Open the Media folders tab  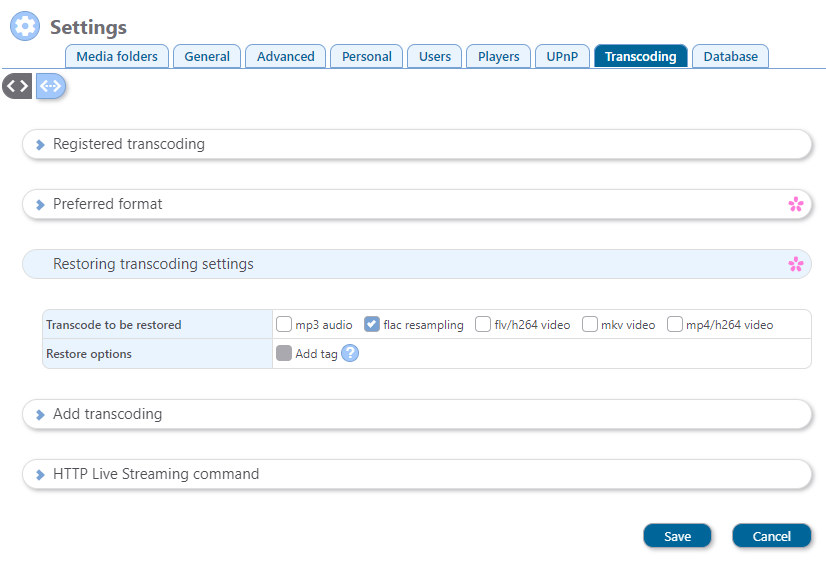tap(117, 56)
